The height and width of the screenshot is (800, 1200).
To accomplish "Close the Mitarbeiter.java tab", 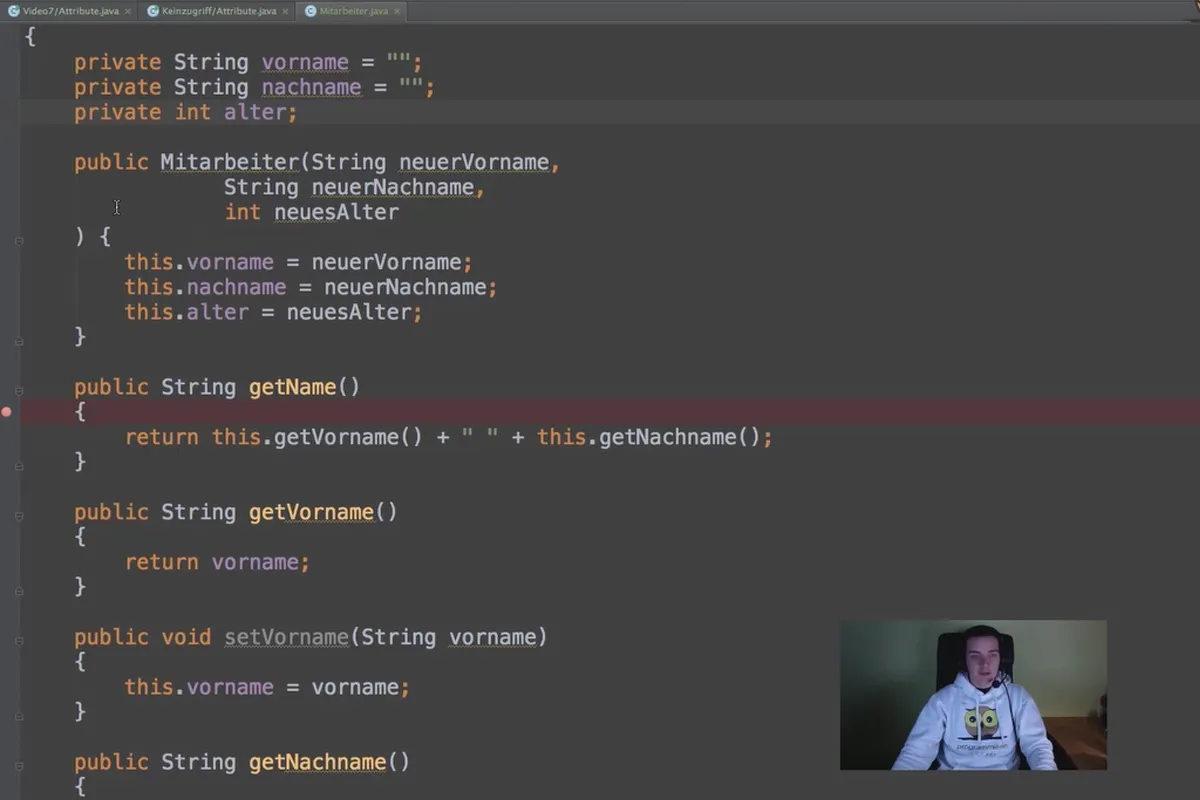I will point(397,11).
